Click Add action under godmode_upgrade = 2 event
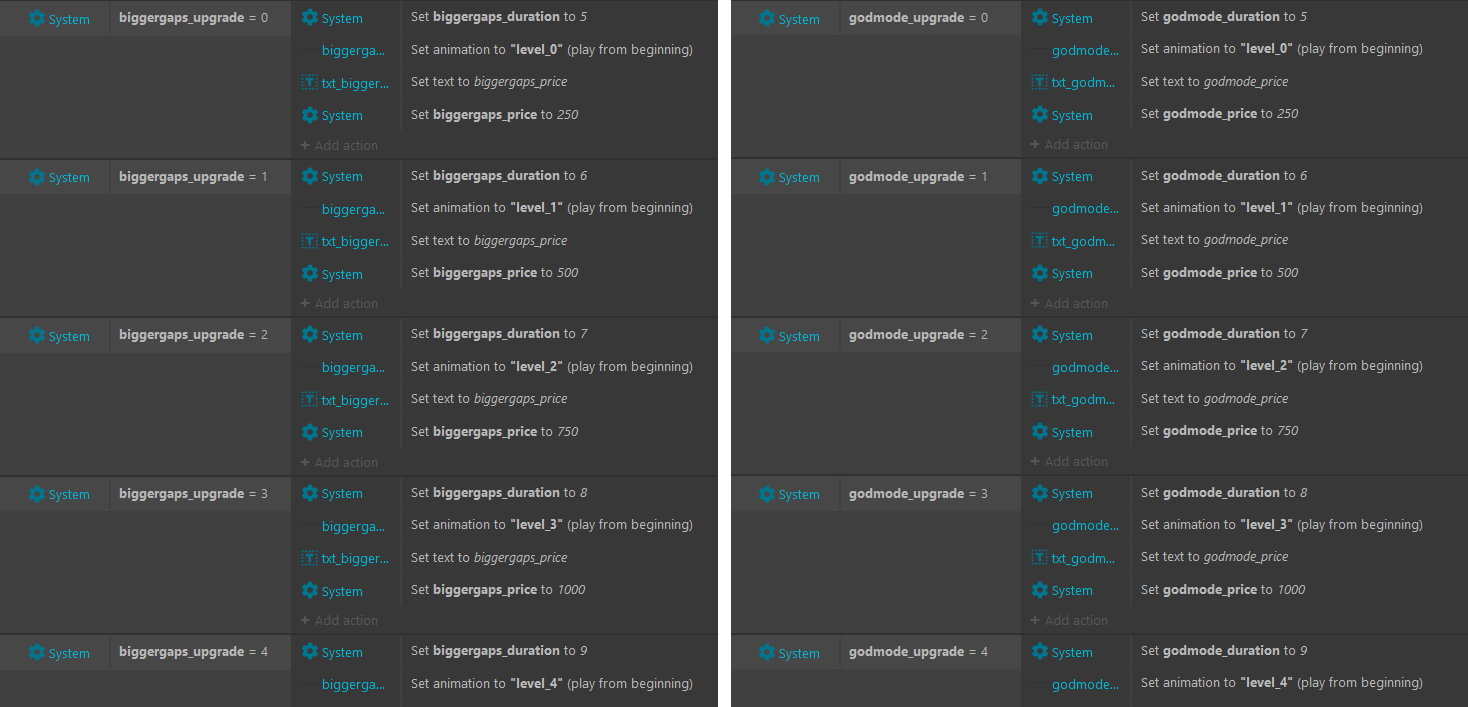Viewport: 1468px width, 707px height. (x=1069, y=462)
